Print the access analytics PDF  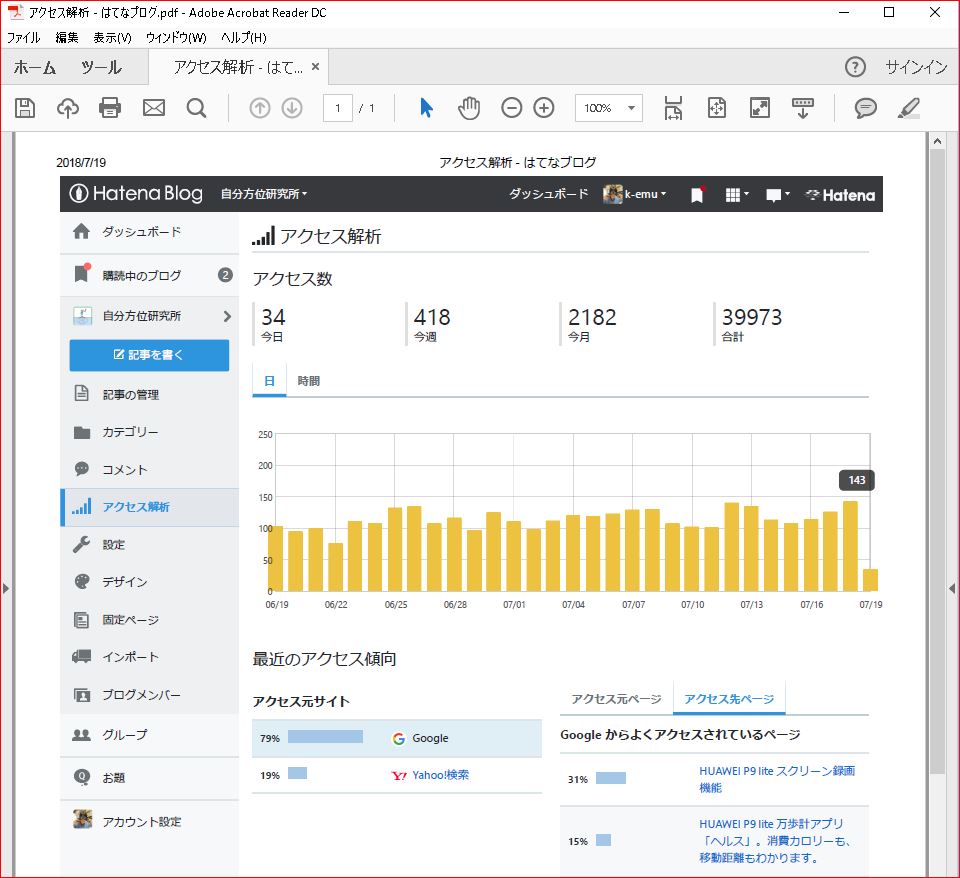click(110, 109)
